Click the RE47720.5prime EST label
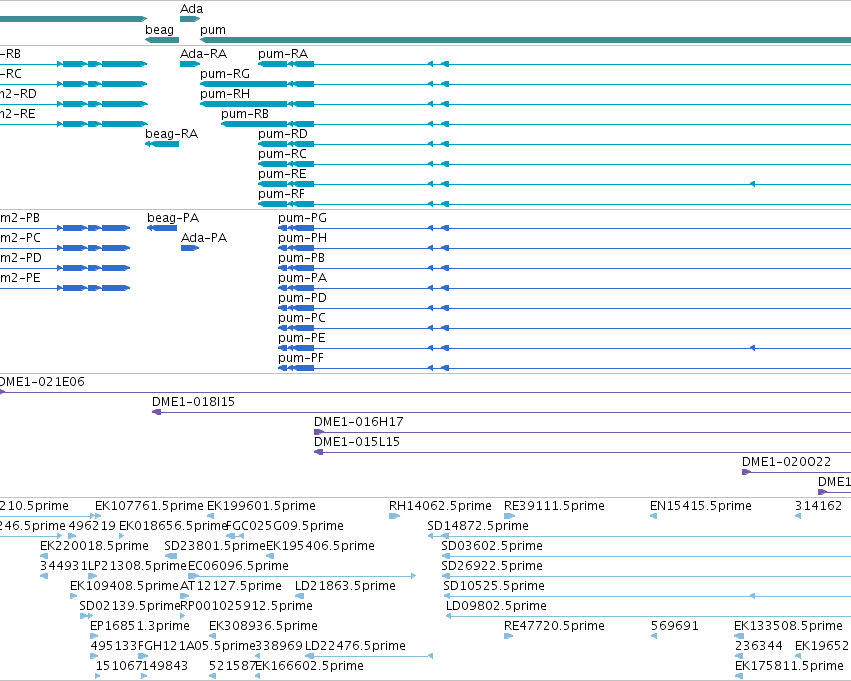 click(554, 627)
